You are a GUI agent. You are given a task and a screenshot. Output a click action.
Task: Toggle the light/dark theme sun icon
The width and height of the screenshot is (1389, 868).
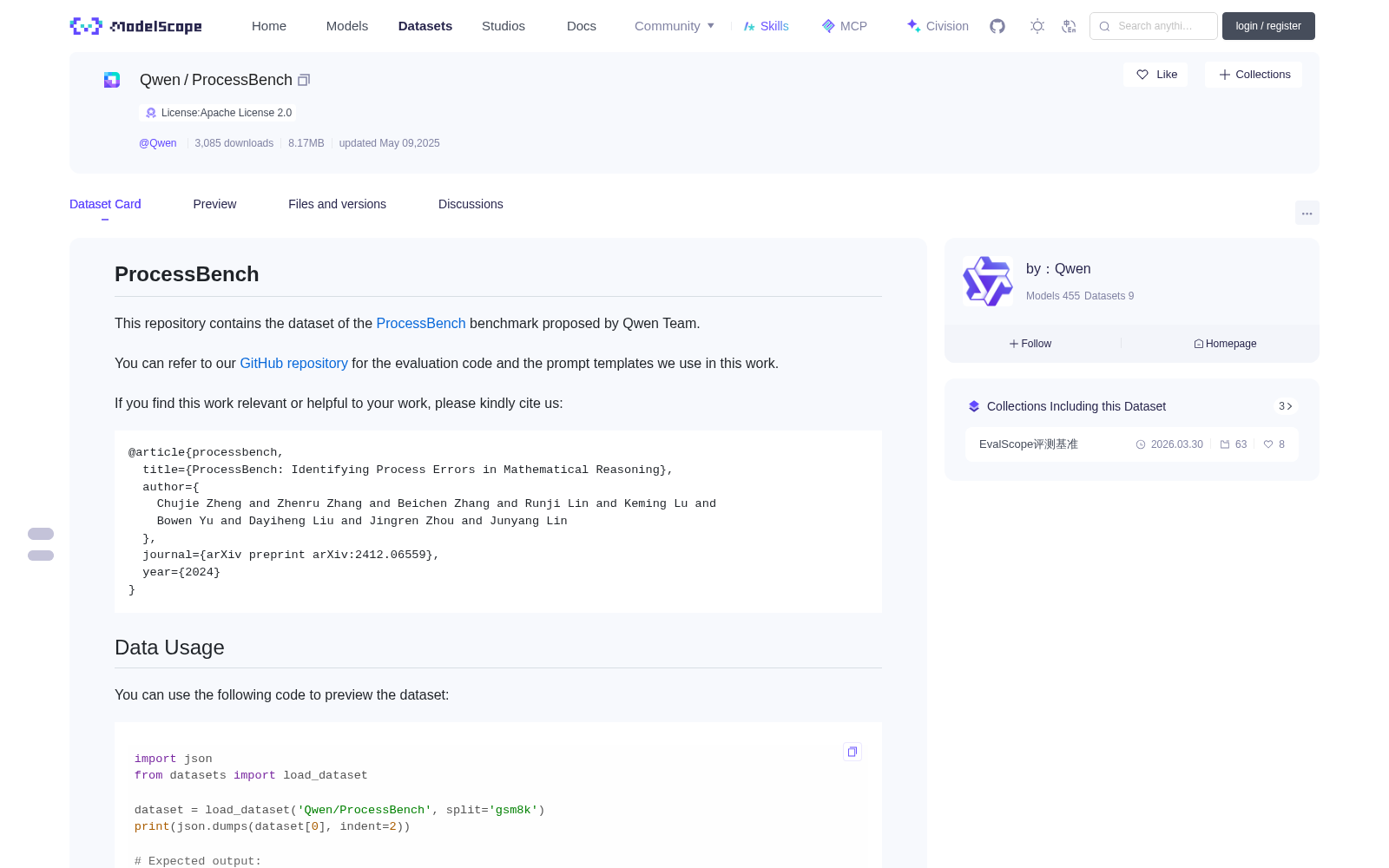(x=1037, y=26)
